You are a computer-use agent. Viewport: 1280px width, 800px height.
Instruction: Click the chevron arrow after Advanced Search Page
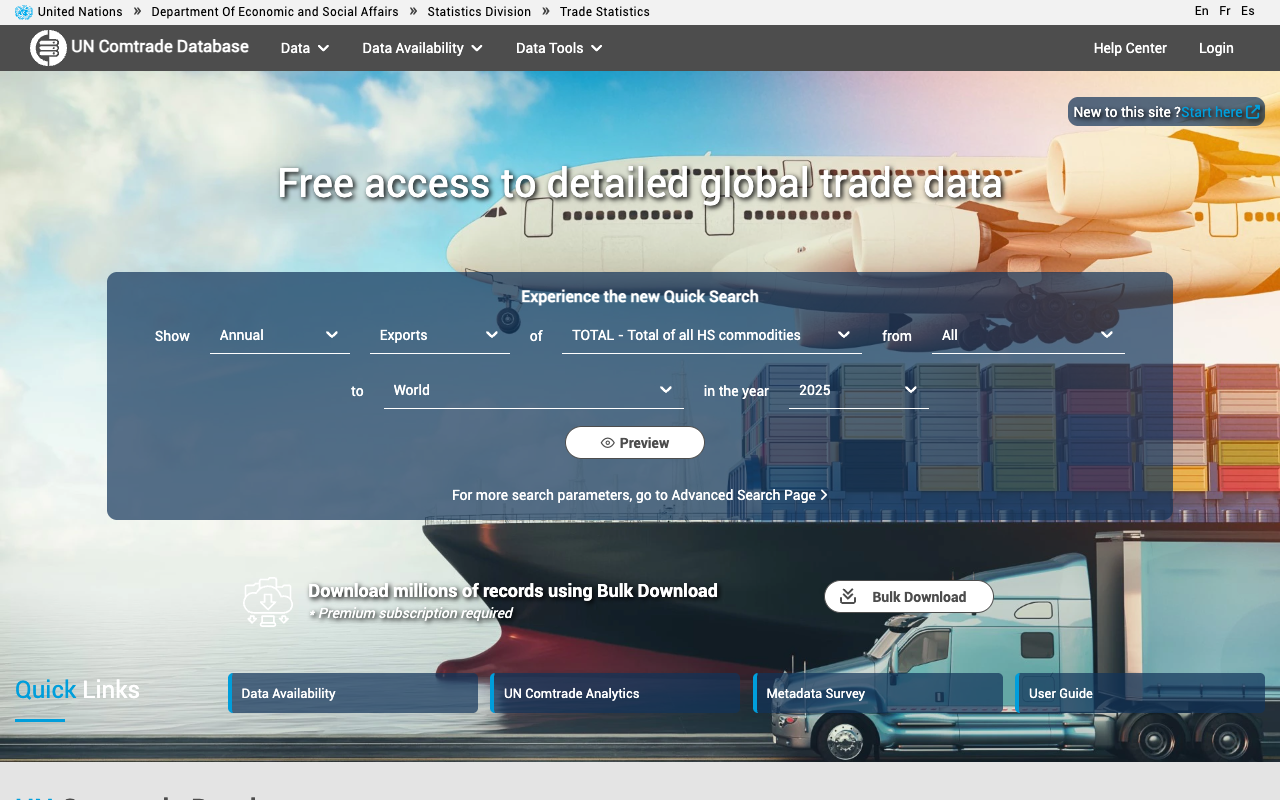pos(824,495)
